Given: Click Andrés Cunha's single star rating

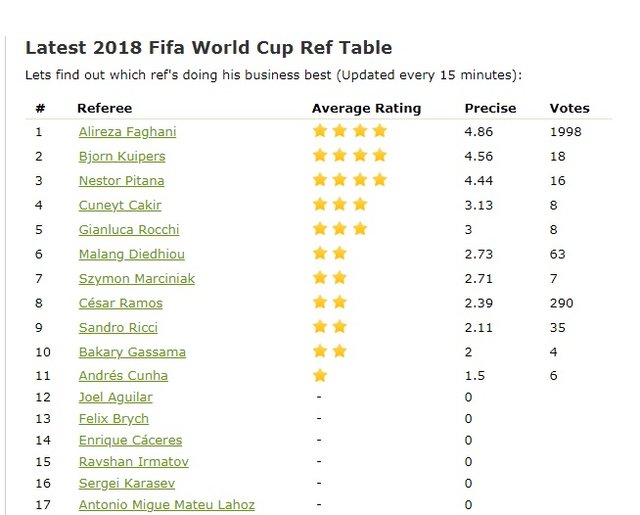Looking at the screenshot, I should click(x=320, y=376).
